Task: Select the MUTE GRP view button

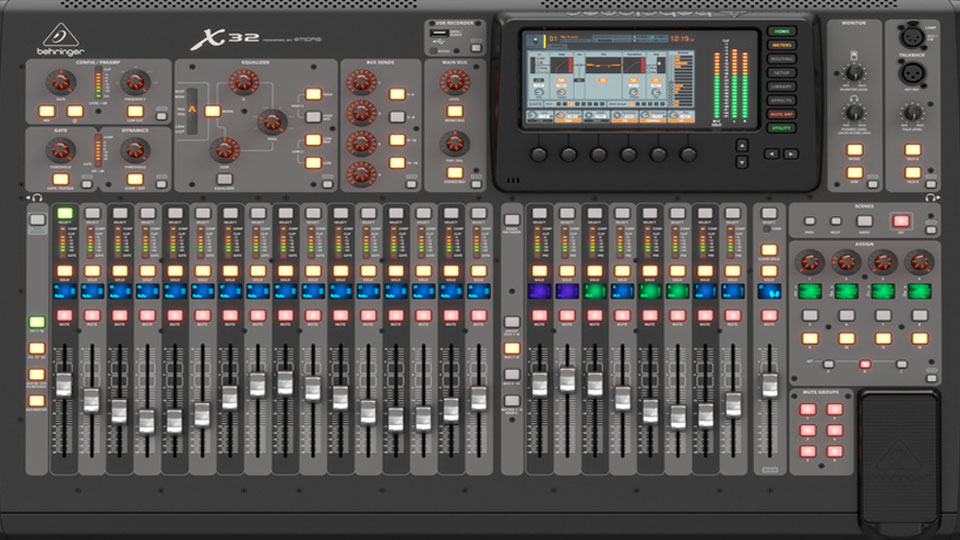Action: pyautogui.click(x=782, y=114)
